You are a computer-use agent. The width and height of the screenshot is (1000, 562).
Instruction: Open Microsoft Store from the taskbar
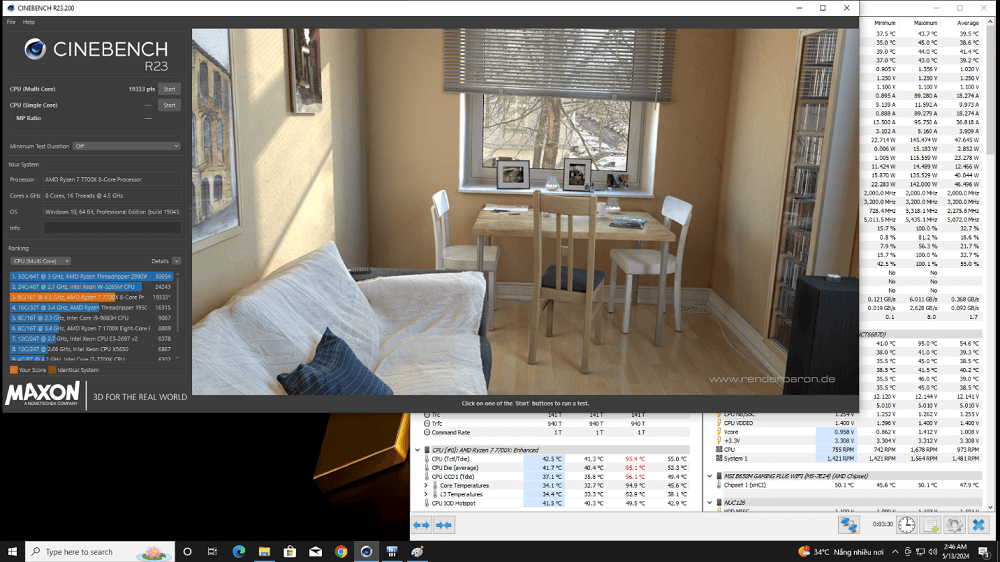coord(290,552)
